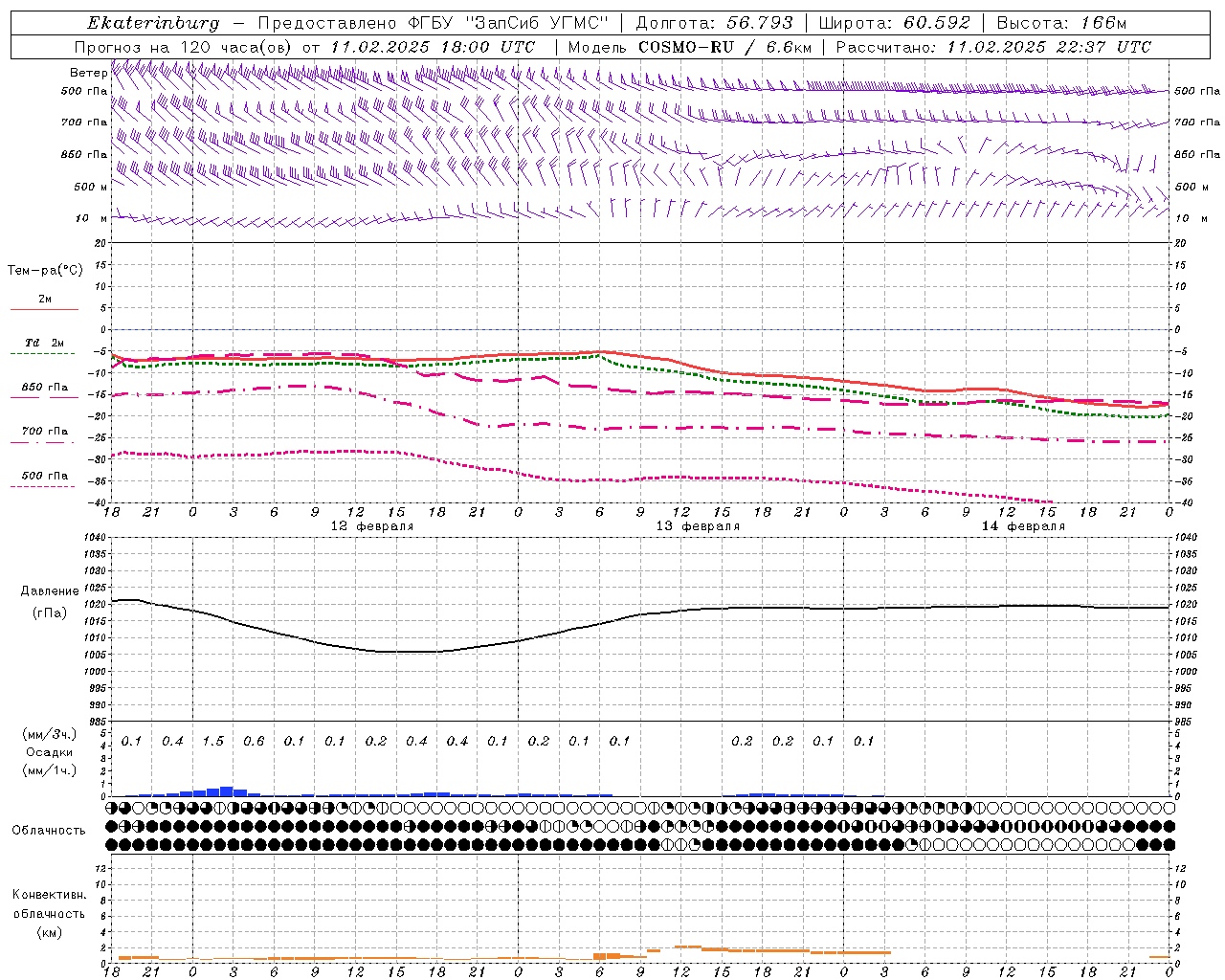Click the Осадки panel label

(50, 752)
